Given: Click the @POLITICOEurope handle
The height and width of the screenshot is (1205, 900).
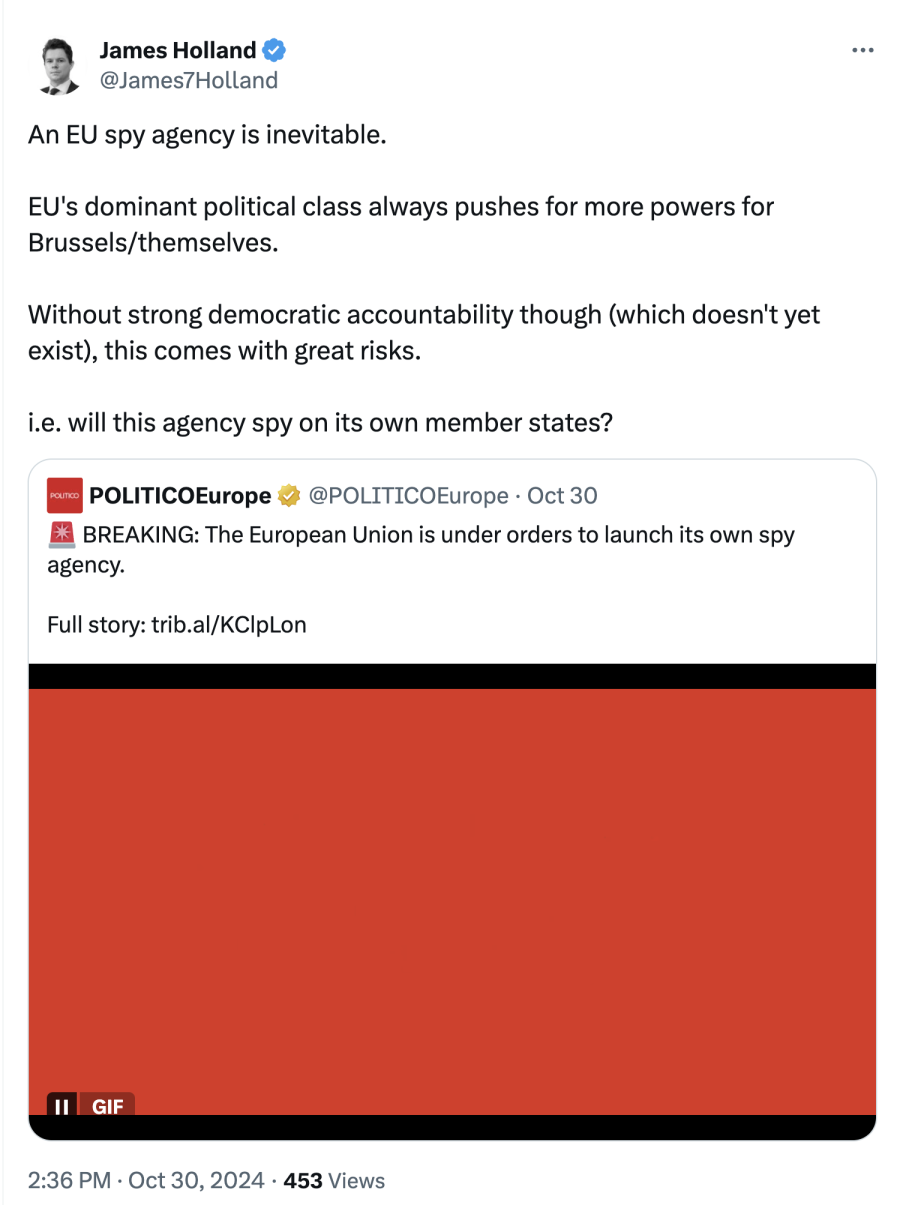Looking at the screenshot, I should 408,496.
